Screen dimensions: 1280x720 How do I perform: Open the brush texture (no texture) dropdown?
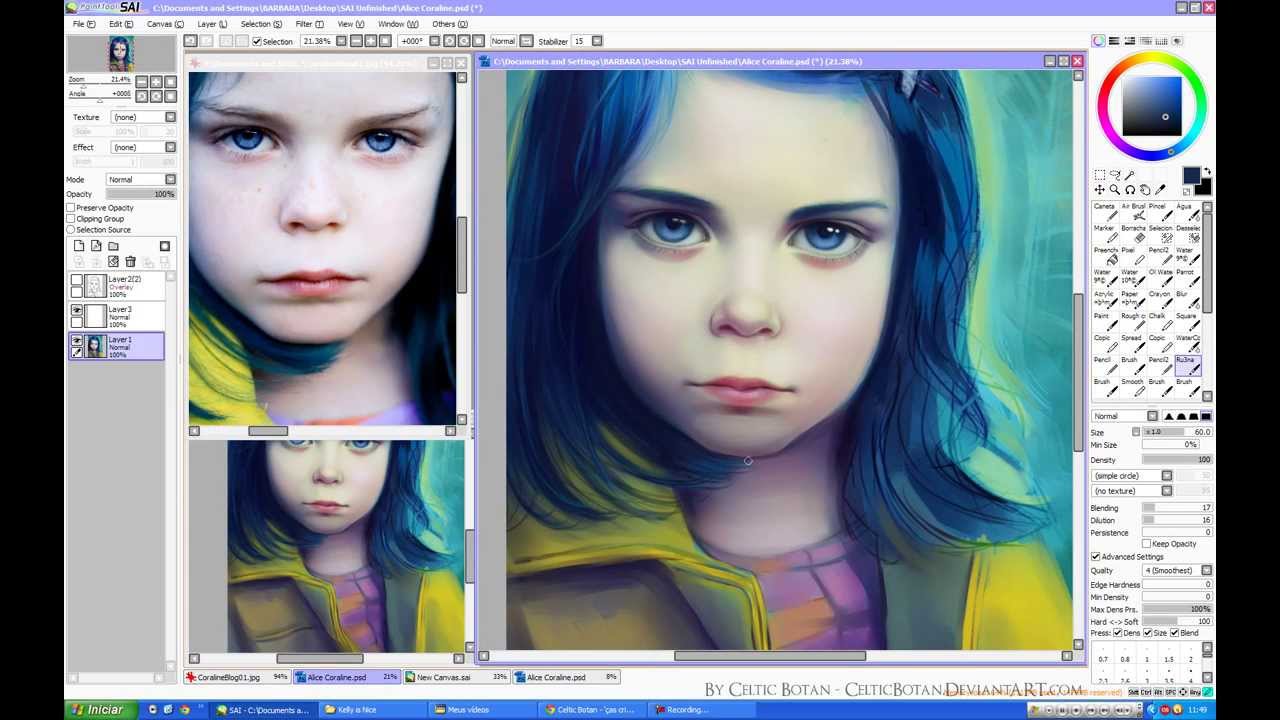click(x=1132, y=491)
